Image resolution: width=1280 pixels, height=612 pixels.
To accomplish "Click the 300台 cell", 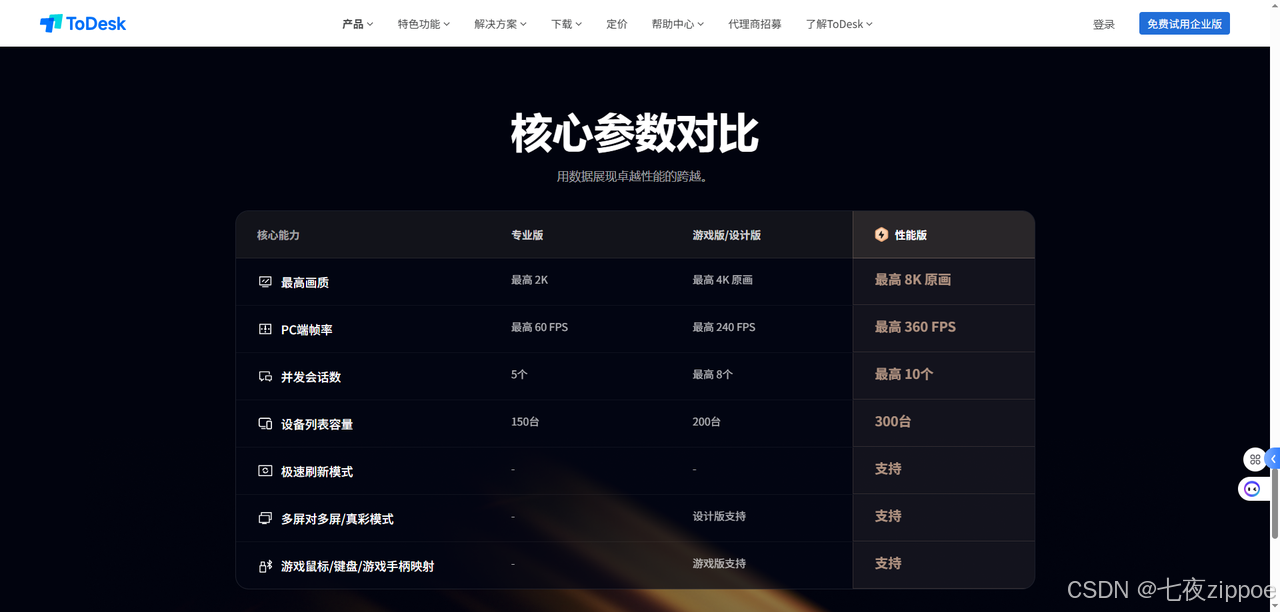I will [x=893, y=421].
